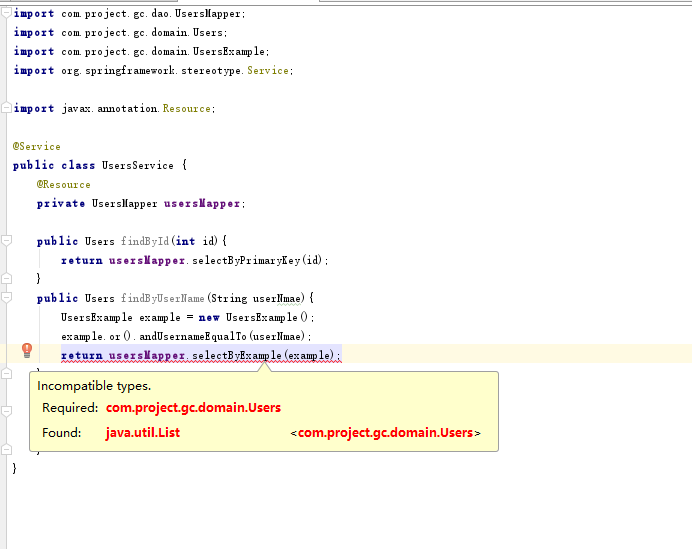Click the generic <com.project.gc.domain.Users> in the tooltip
The height and width of the screenshot is (549, 692).
pyautogui.click(x=385, y=433)
